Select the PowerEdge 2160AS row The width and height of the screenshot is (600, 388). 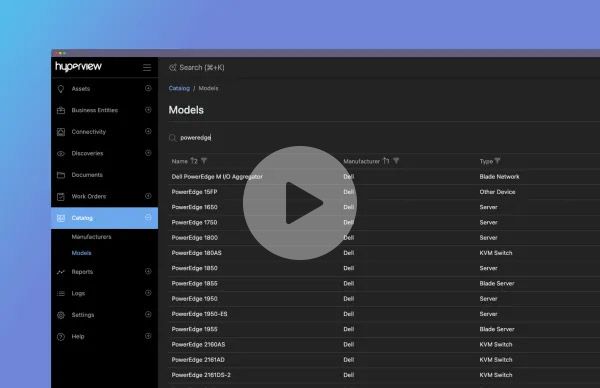(384, 345)
